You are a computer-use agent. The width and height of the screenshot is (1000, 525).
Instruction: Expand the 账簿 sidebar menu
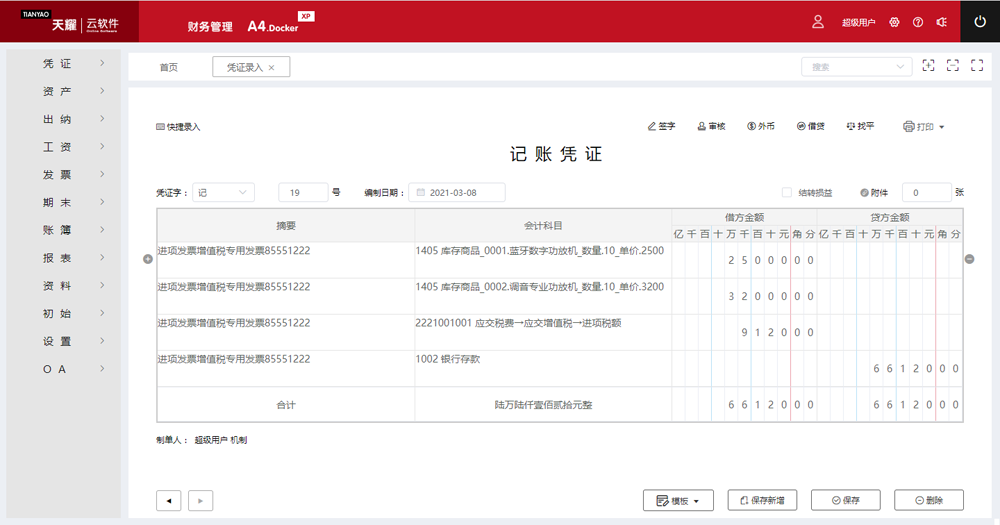pos(68,230)
